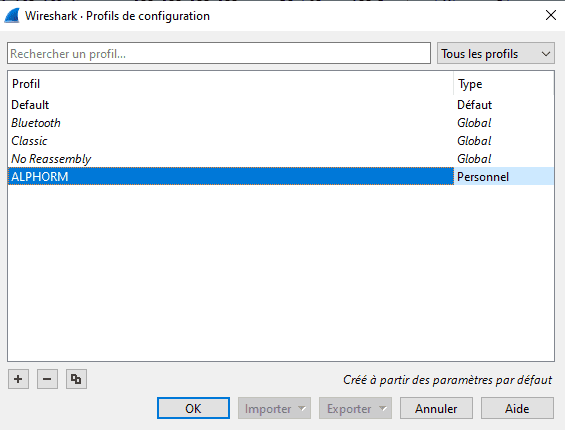Focus the Rechercher un profil search field

click(x=219, y=54)
